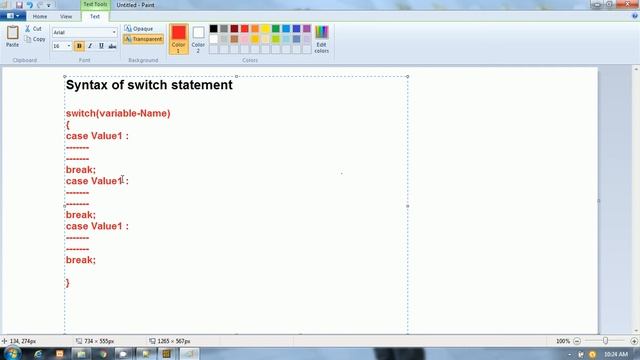This screenshot has height=360, width=640.
Task: Toggle Strikethrough formatting
Action: pyautogui.click(x=112, y=46)
